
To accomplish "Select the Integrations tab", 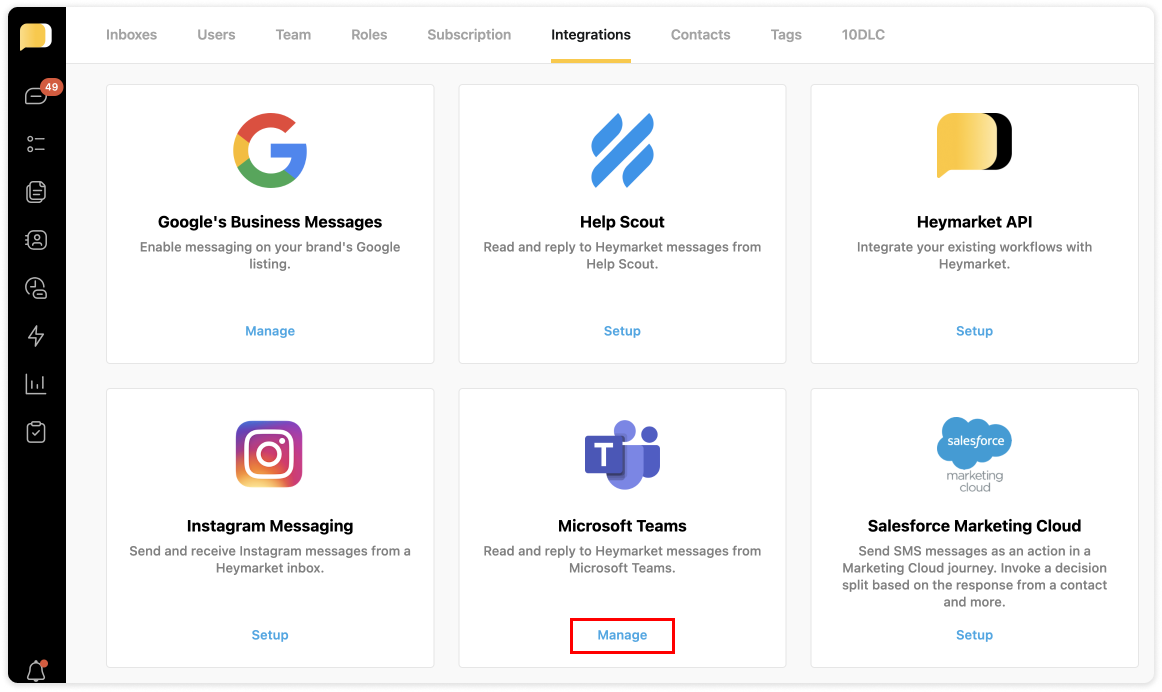I will coord(591,35).
